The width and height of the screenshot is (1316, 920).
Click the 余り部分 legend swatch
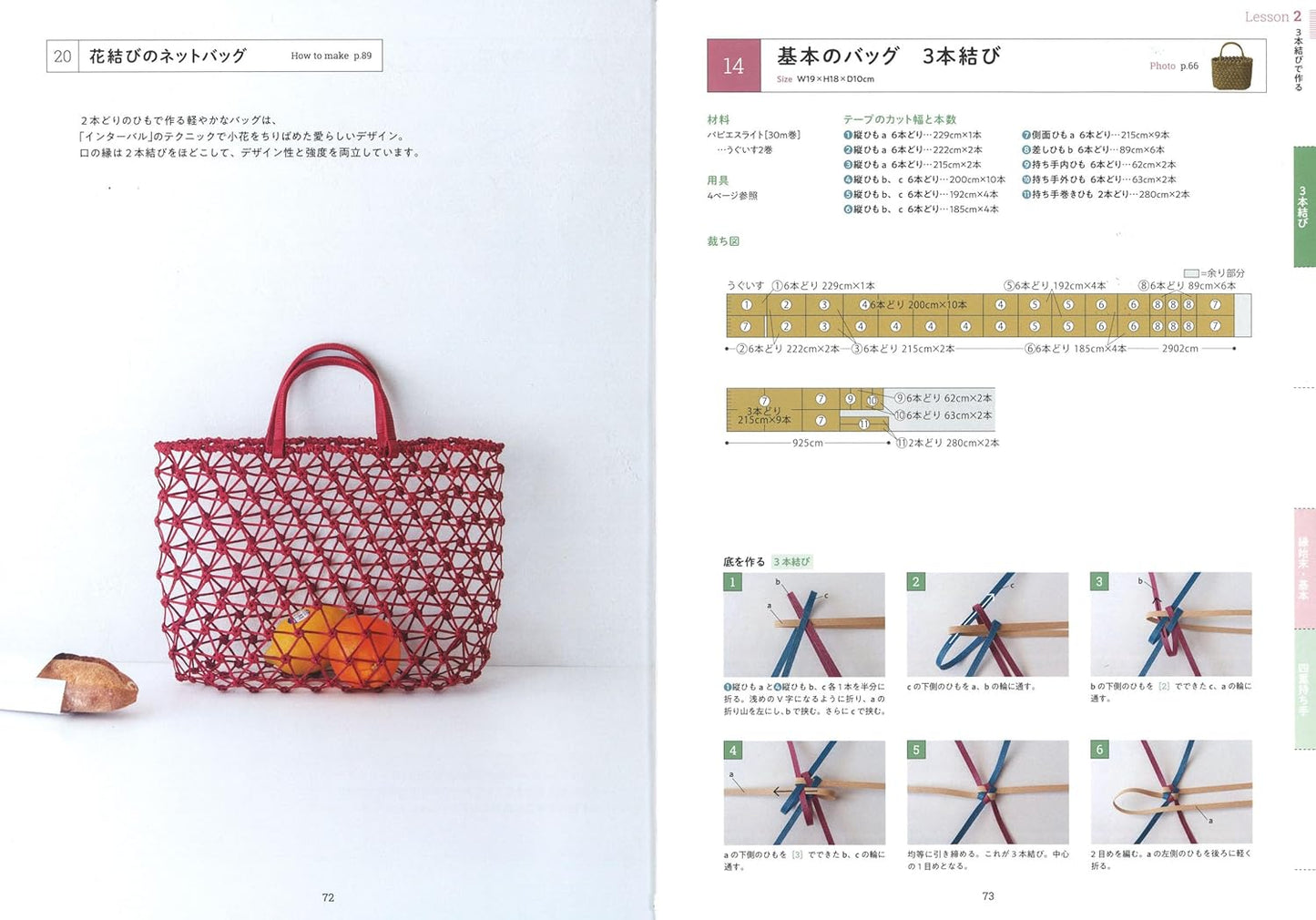pos(1191,273)
